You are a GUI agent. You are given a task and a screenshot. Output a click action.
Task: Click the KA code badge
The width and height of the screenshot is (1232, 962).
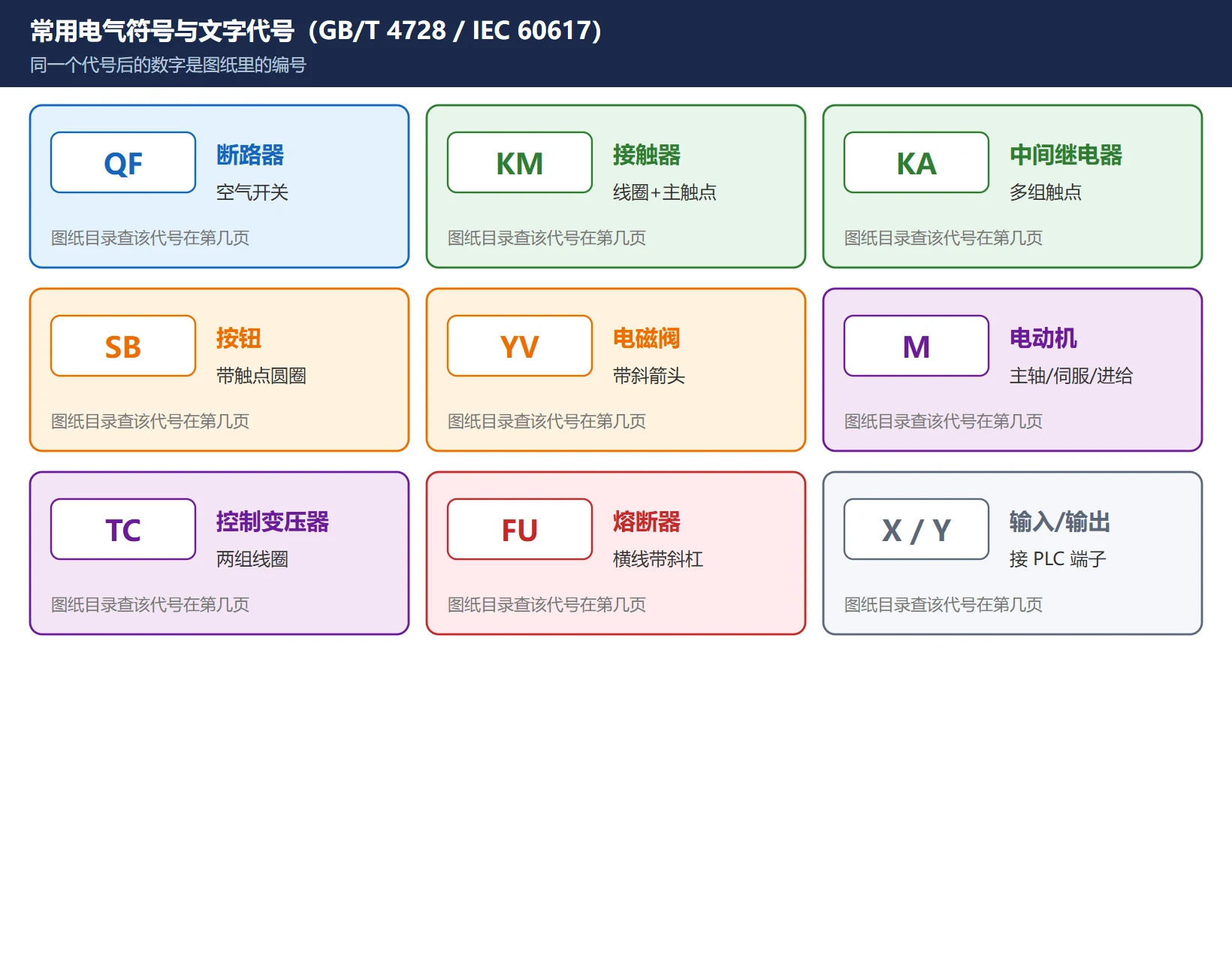tap(916, 162)
